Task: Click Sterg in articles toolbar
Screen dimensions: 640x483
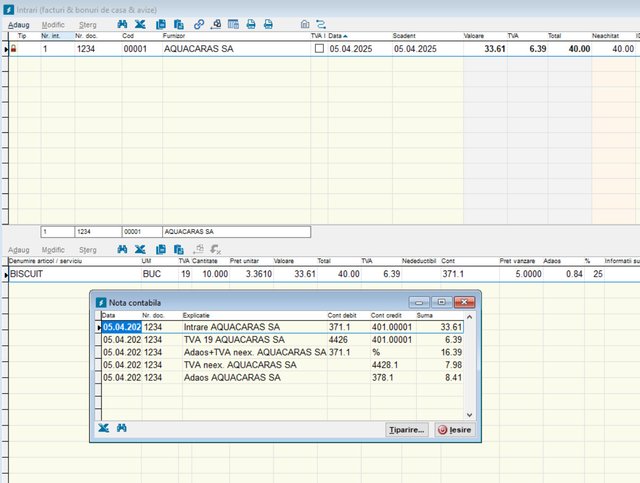Action: [x=88, y=250]
